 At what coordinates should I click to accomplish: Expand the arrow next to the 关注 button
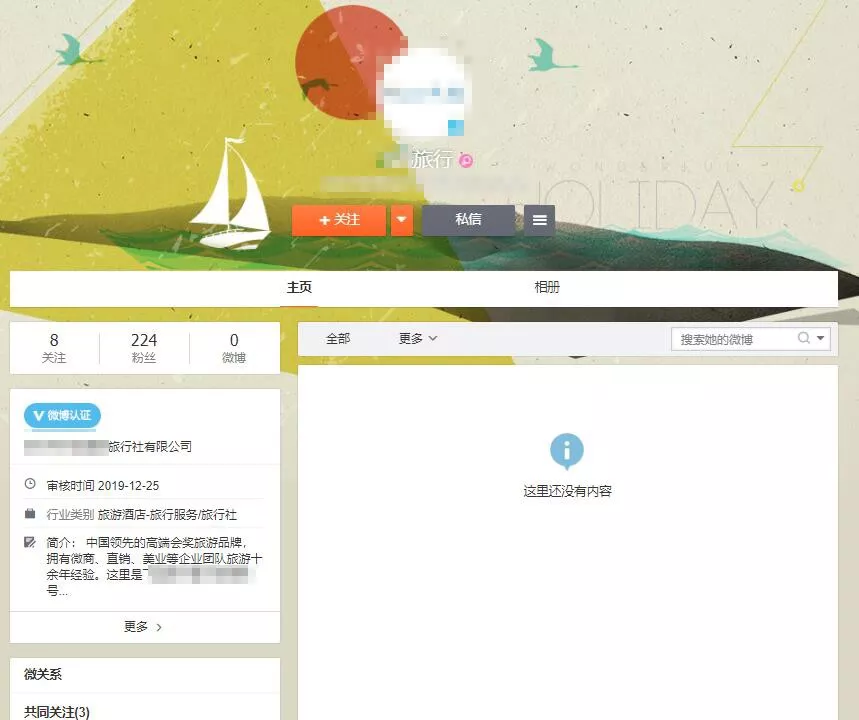pyautogui.click(x=402, y=220)
